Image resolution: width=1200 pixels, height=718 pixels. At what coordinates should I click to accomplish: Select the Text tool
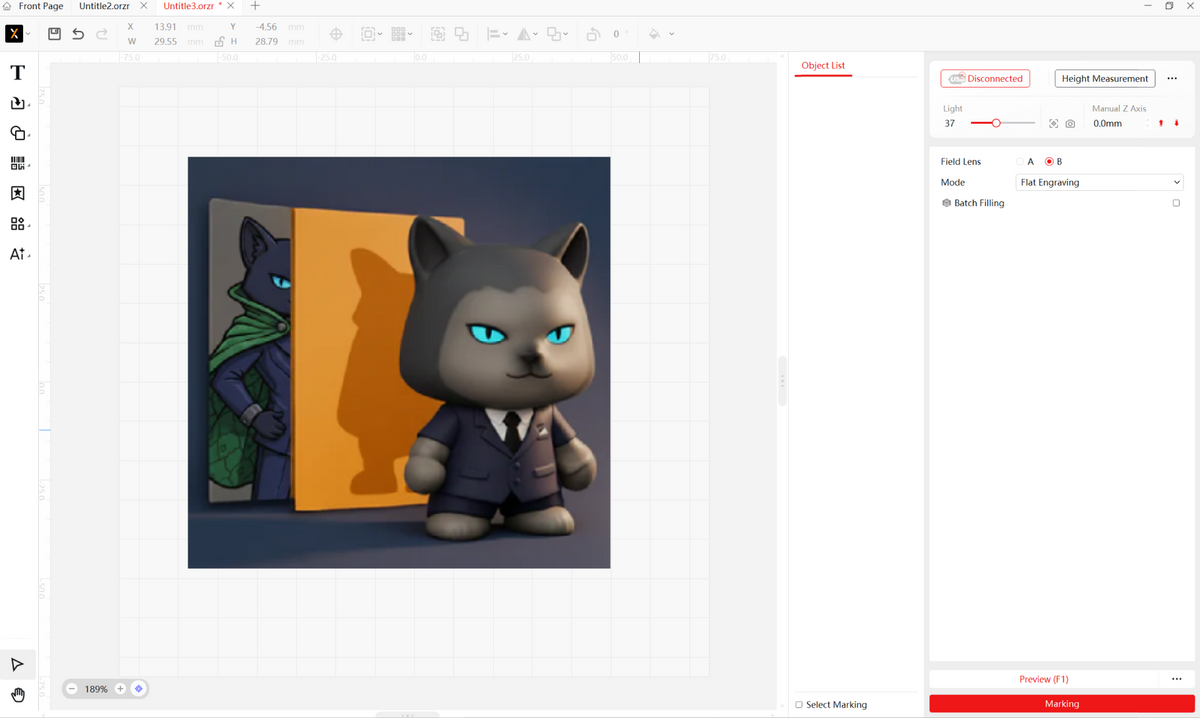pyautogui.click(x=17, y=73)
